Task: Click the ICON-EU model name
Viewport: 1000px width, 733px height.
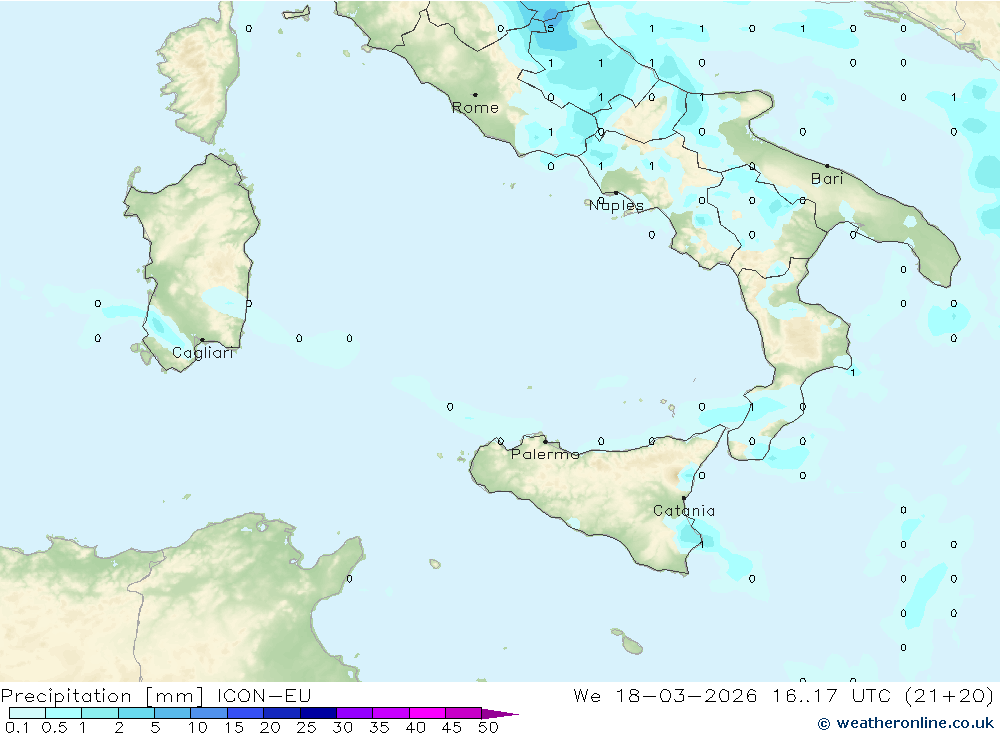Action: (264, 695)
